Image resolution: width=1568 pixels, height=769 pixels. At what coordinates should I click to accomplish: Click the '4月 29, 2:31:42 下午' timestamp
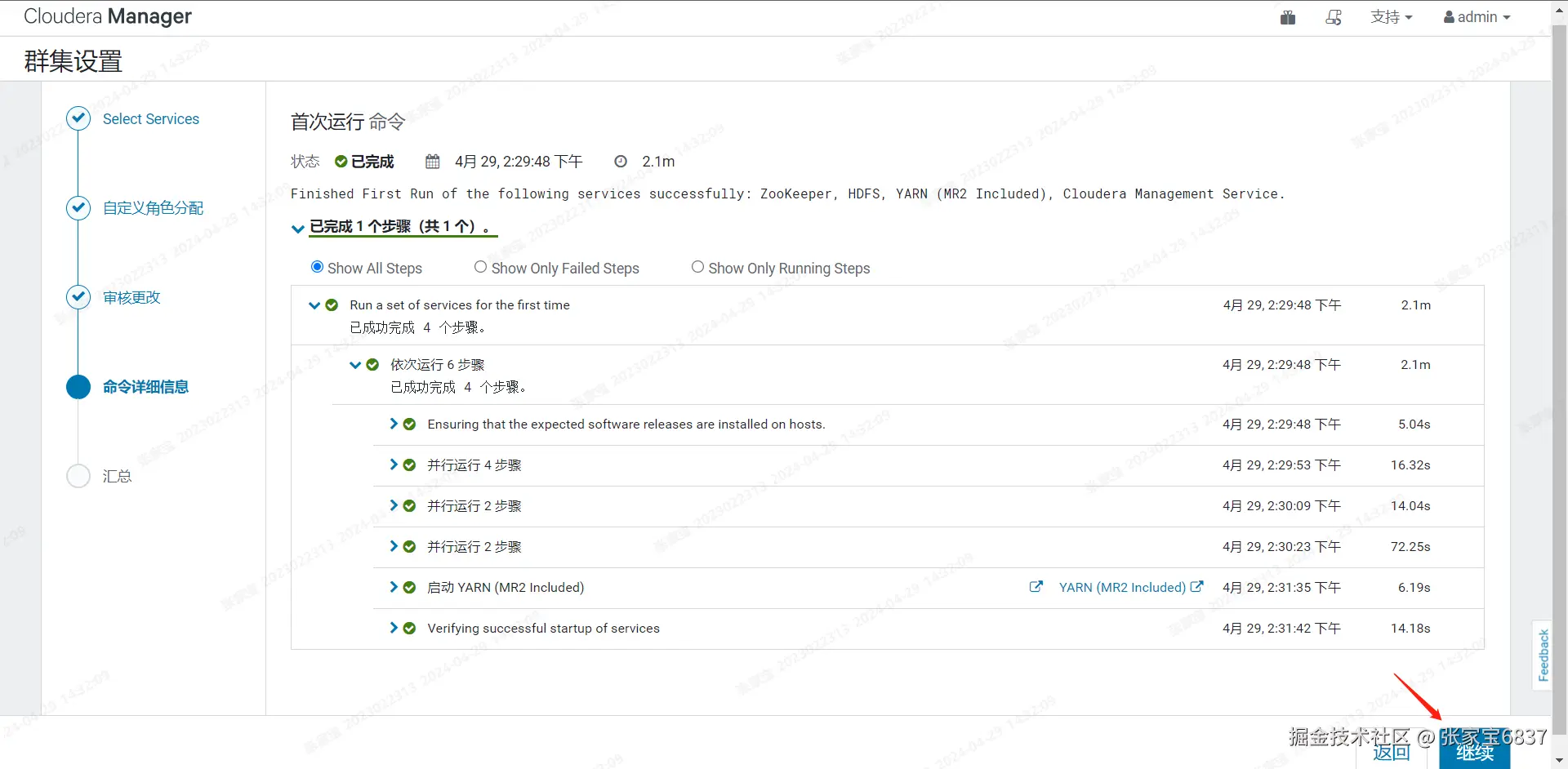coord(1281,629)
